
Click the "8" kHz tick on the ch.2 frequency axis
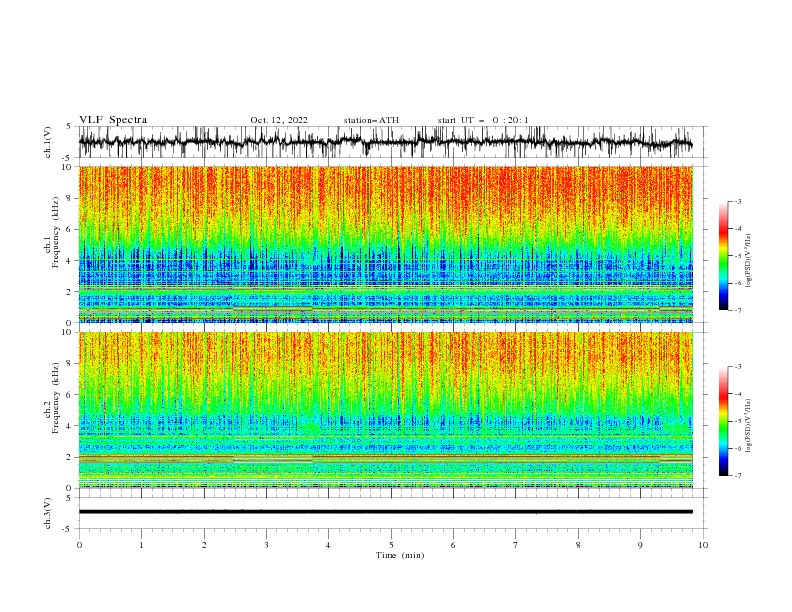pos(69,364)
